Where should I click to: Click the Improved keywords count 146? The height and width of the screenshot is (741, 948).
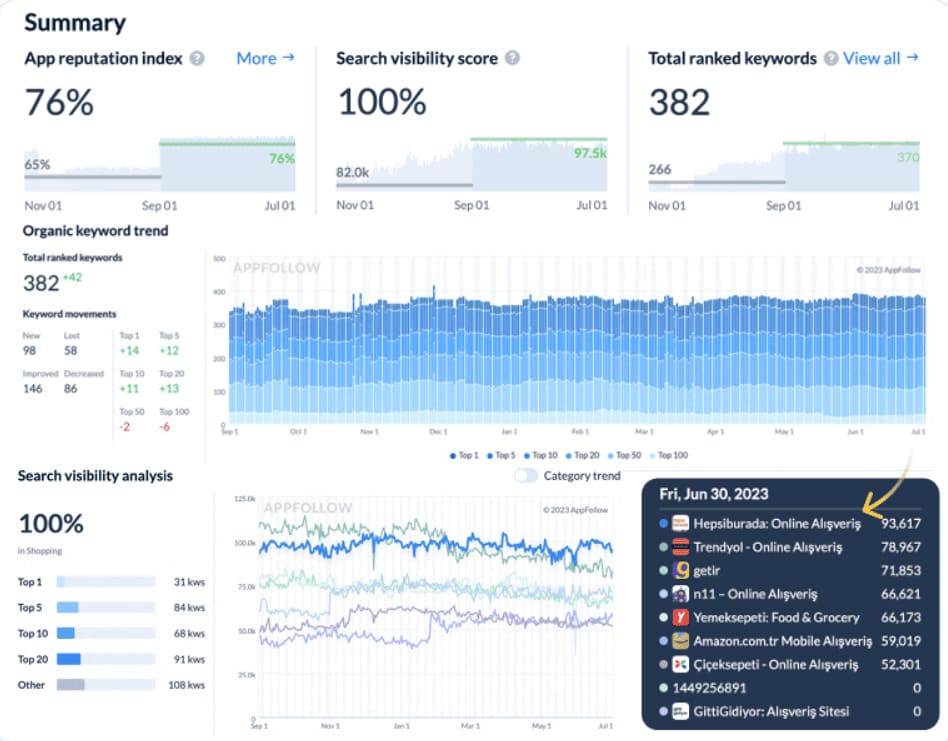(33, 389)
